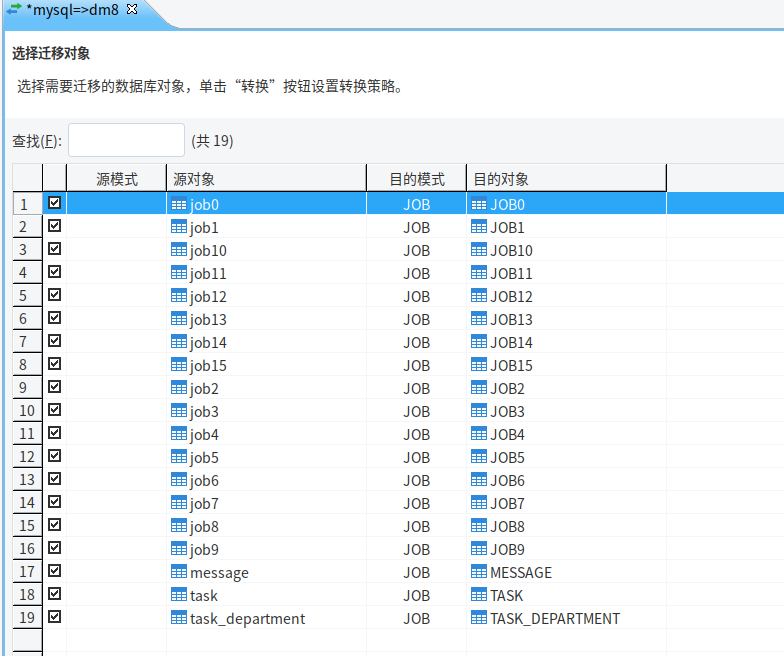Click the target object JOB14 text

(x=512, y=342)
